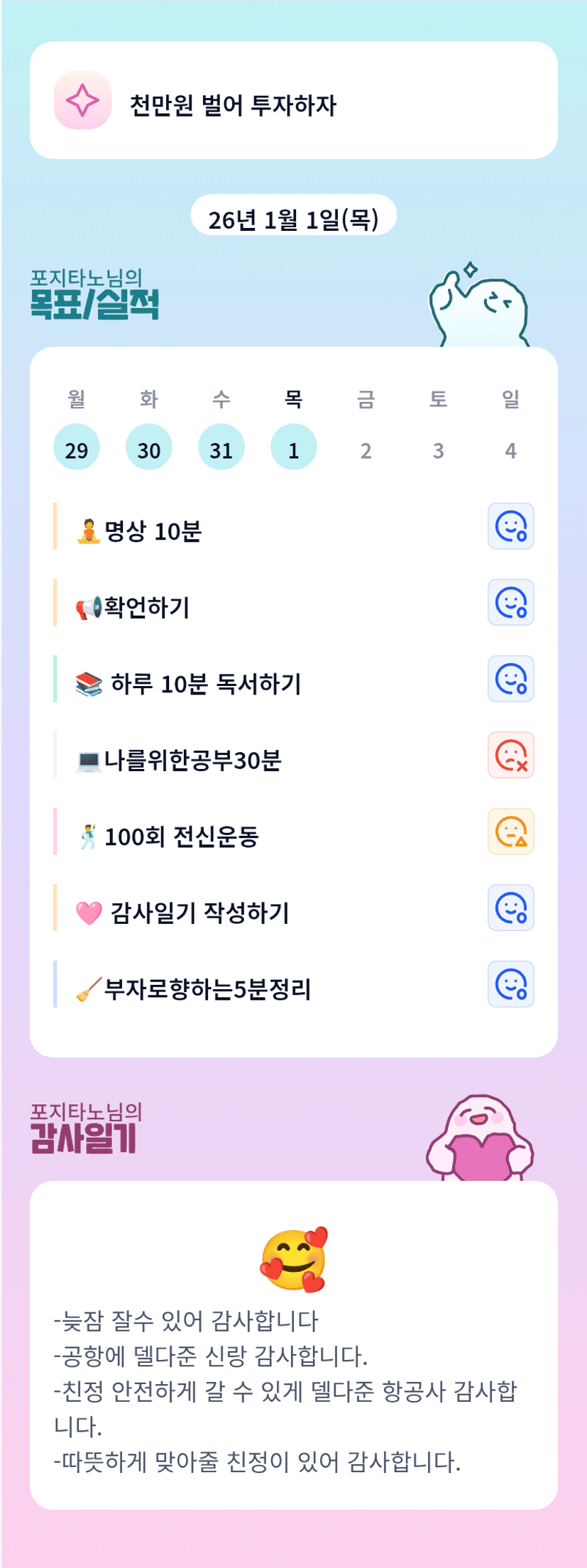Toggle 하루 10분 독서하기 status face
The width and height of the screenshot is (587, 1568).
pos(510,679)
